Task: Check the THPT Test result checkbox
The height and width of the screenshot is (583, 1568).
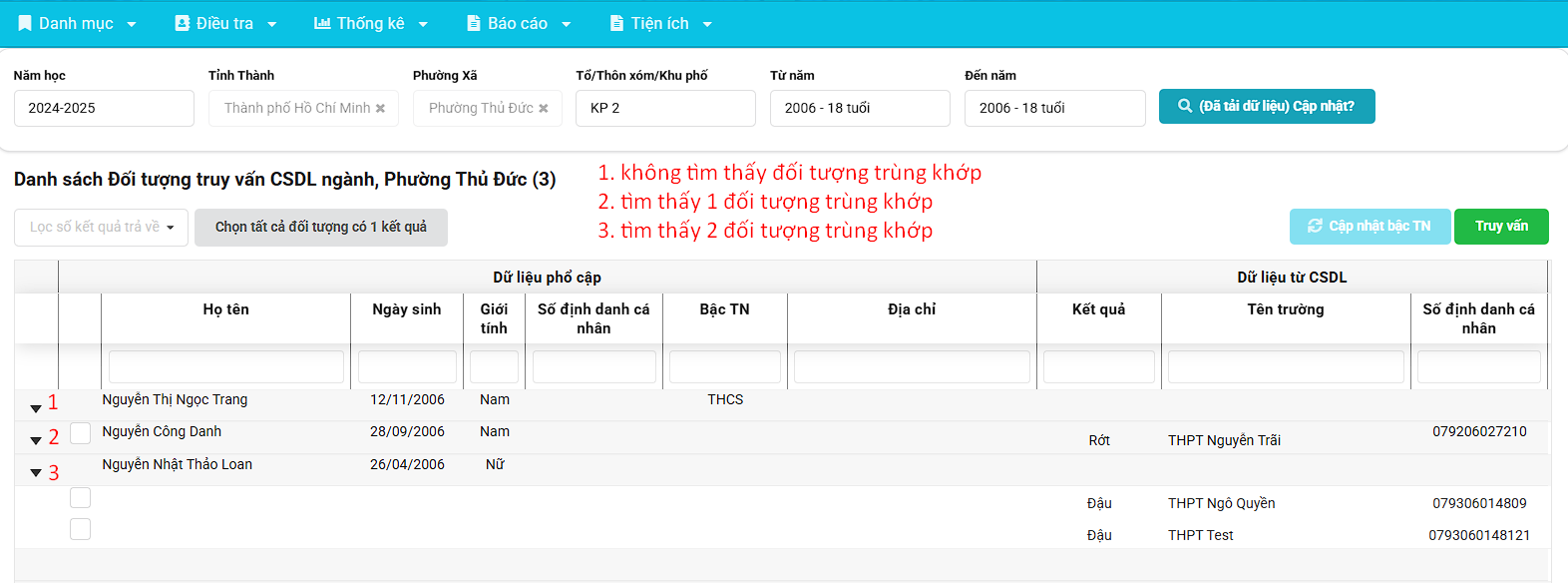Action: click(81, 529)
